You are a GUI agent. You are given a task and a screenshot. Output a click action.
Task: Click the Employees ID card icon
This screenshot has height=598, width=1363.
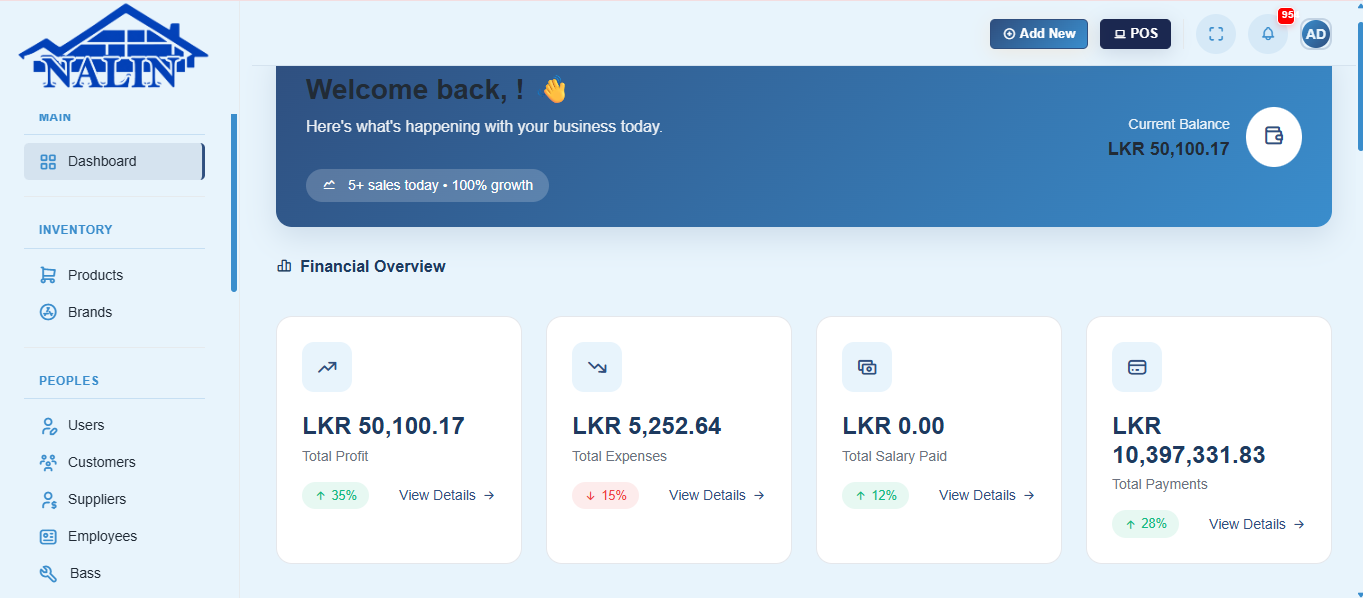pos(48,536)
